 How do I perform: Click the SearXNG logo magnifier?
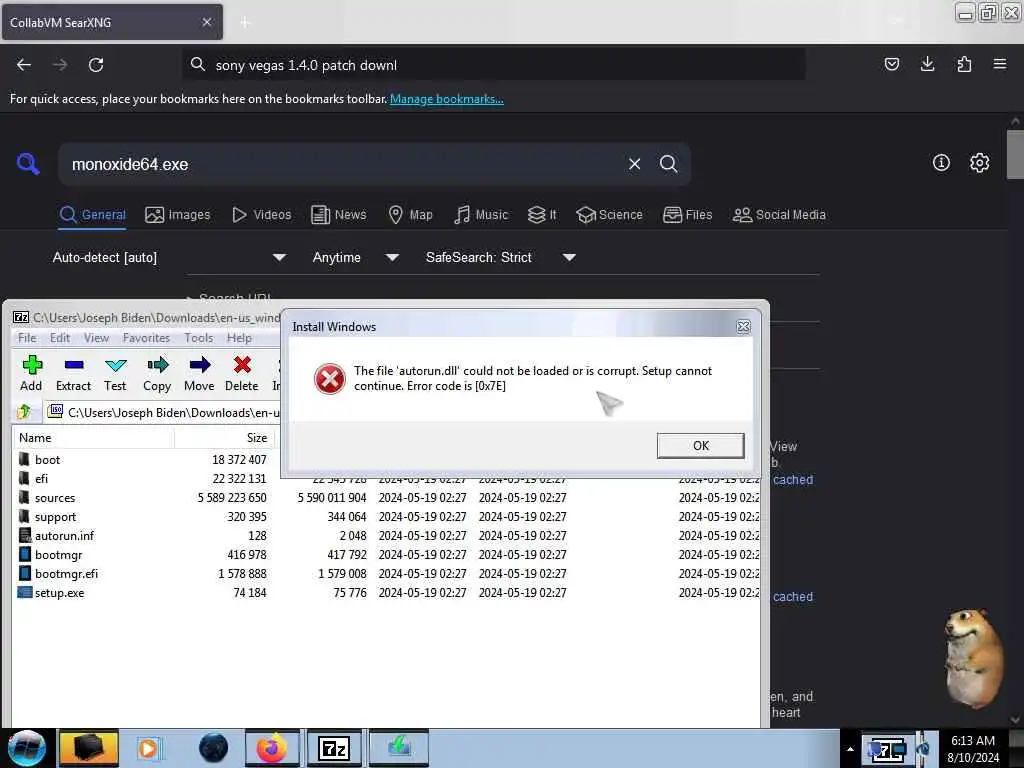click(x=28, y=163)
